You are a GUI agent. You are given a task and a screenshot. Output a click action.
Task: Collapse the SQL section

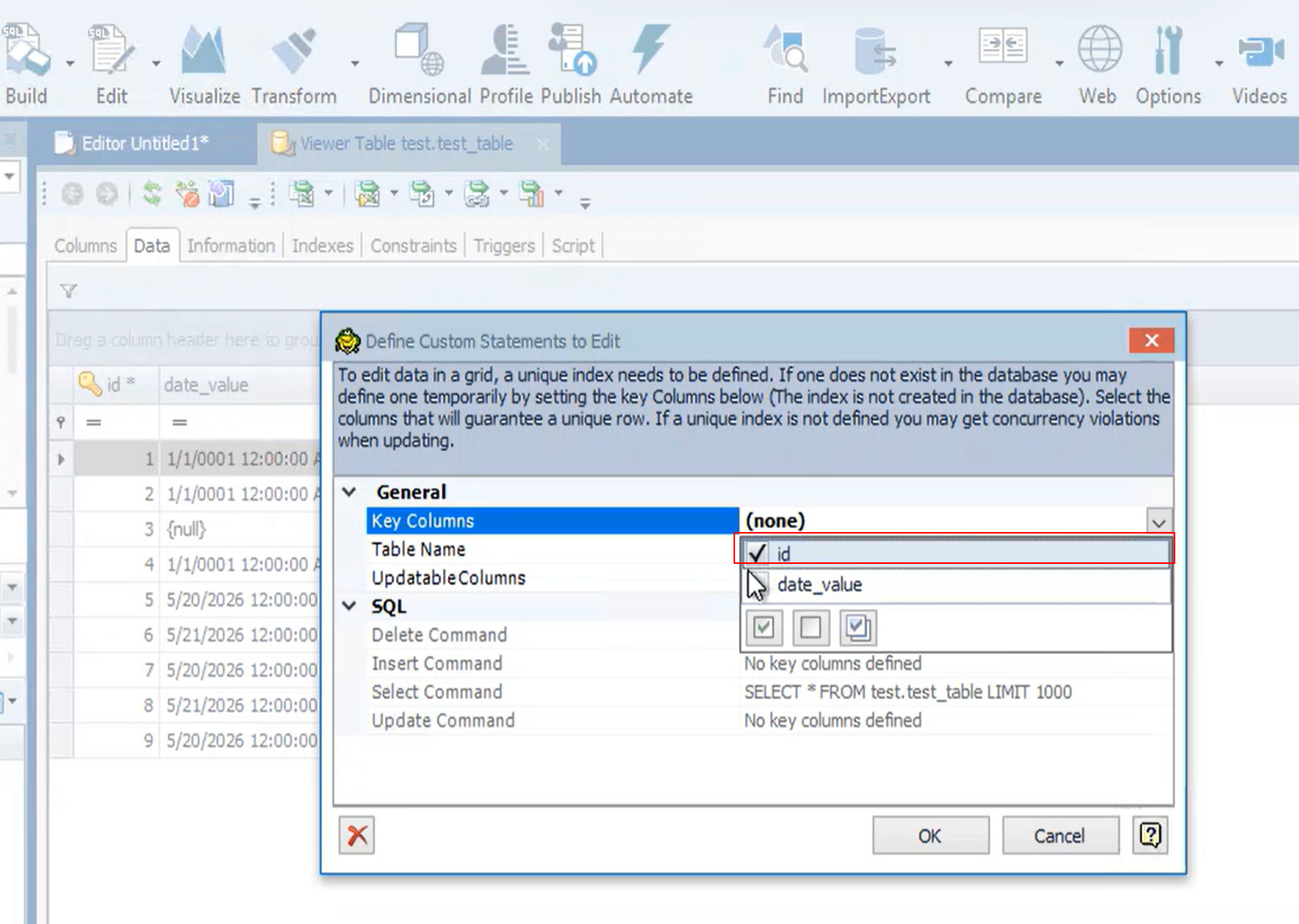[349, 606]
